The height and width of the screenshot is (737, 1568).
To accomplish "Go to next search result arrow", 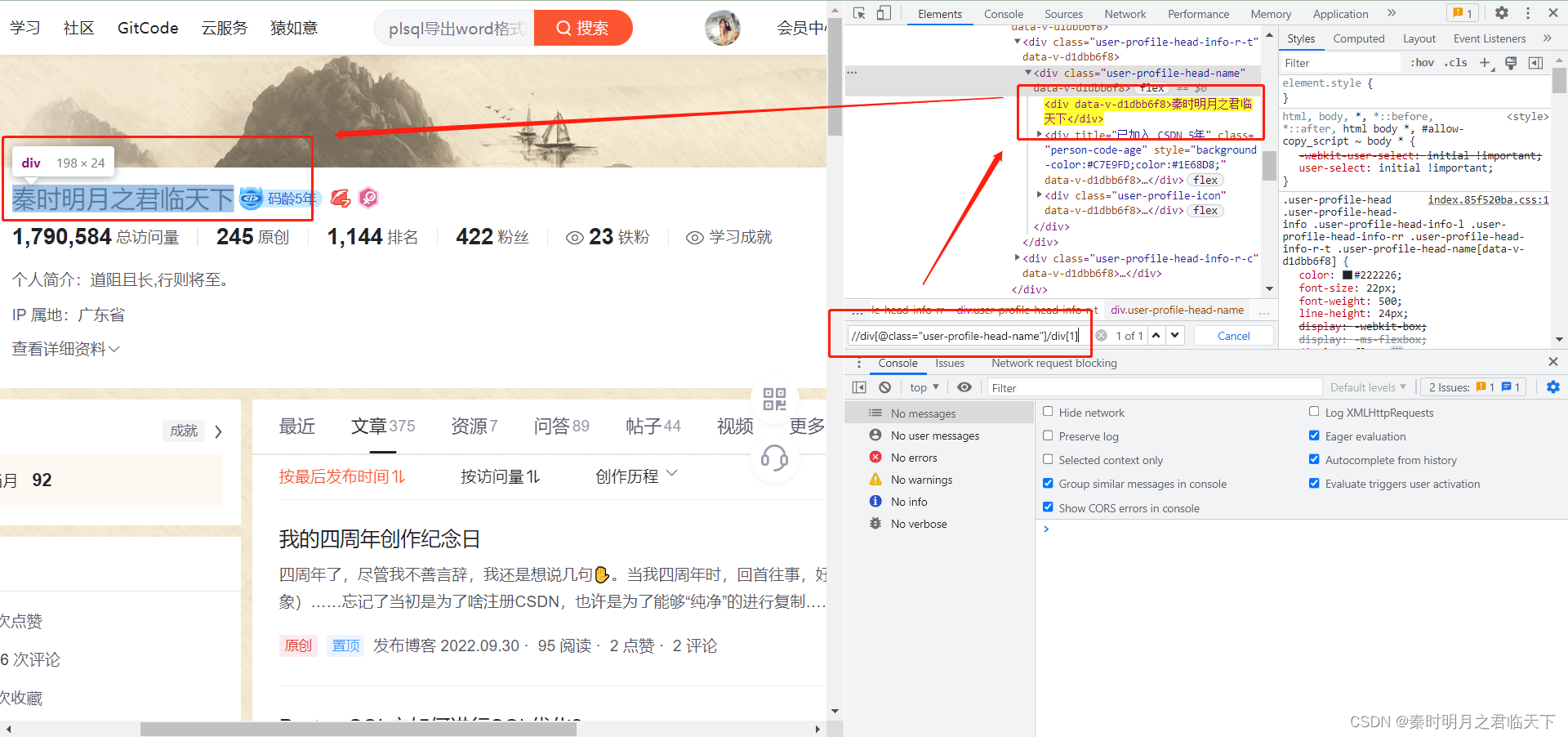I will click(x=1174, y=335).
